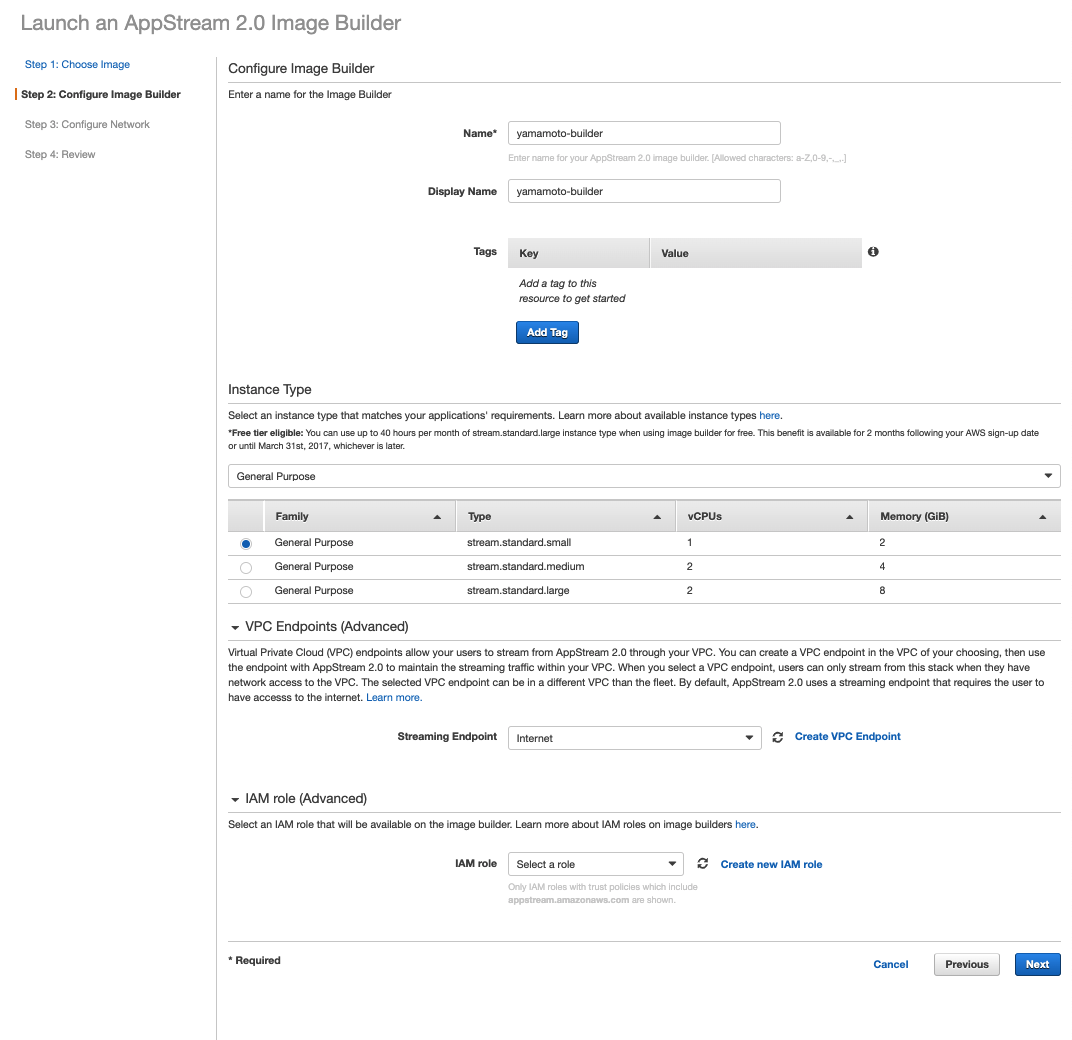Click the Add Tag button
This screenshot has height=1040, width=1072.
(547, 332)
